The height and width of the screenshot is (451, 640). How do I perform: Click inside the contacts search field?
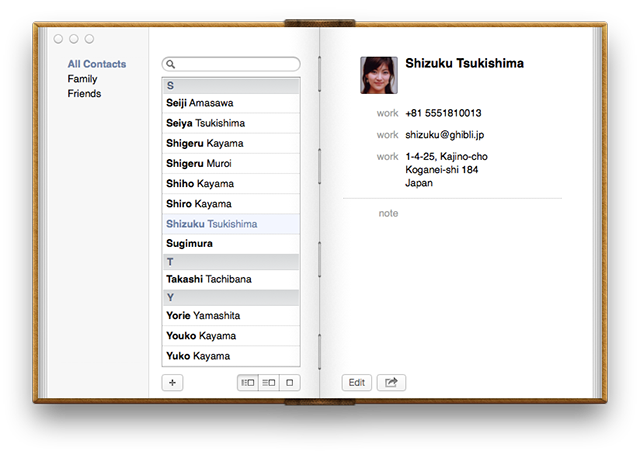pos(231,64)
